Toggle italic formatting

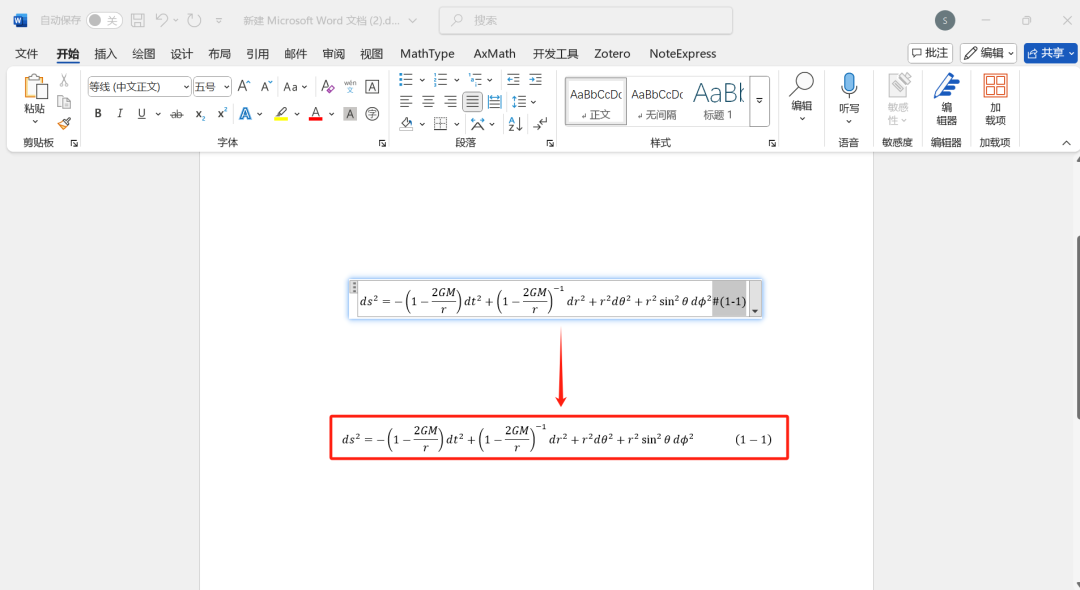click(x=120, y=114)
